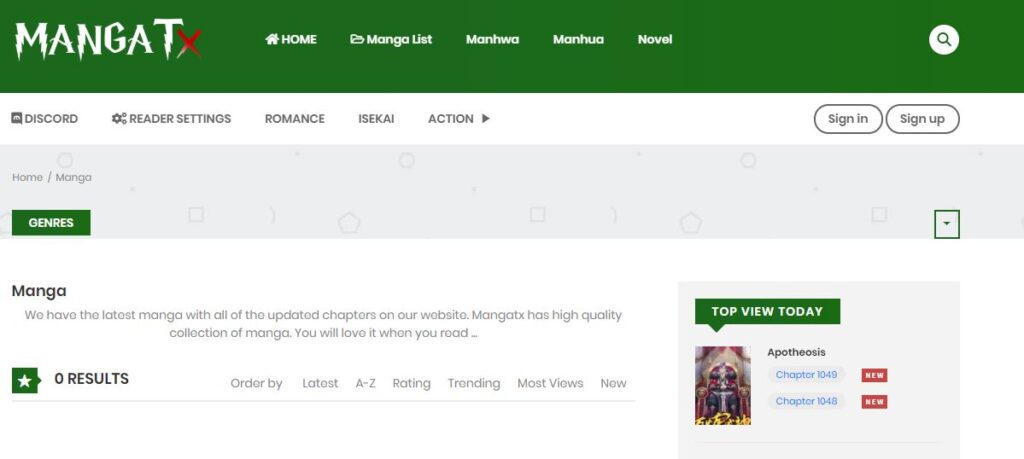Image resolution: width=1024 pixels, height=459 pixels.
Task: Click Home in the breadcrumb
Action: (27, 178)
